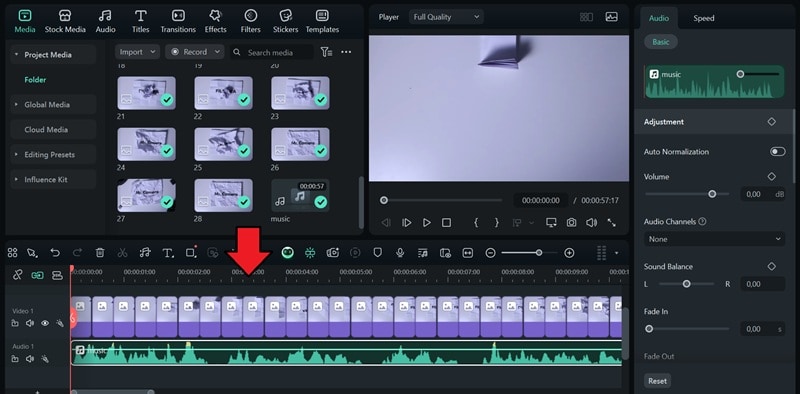Add keyframe for the Adjustment section
Image resolution: width=800 pixels, height=394 pixels.
click(x=771, y=121)
